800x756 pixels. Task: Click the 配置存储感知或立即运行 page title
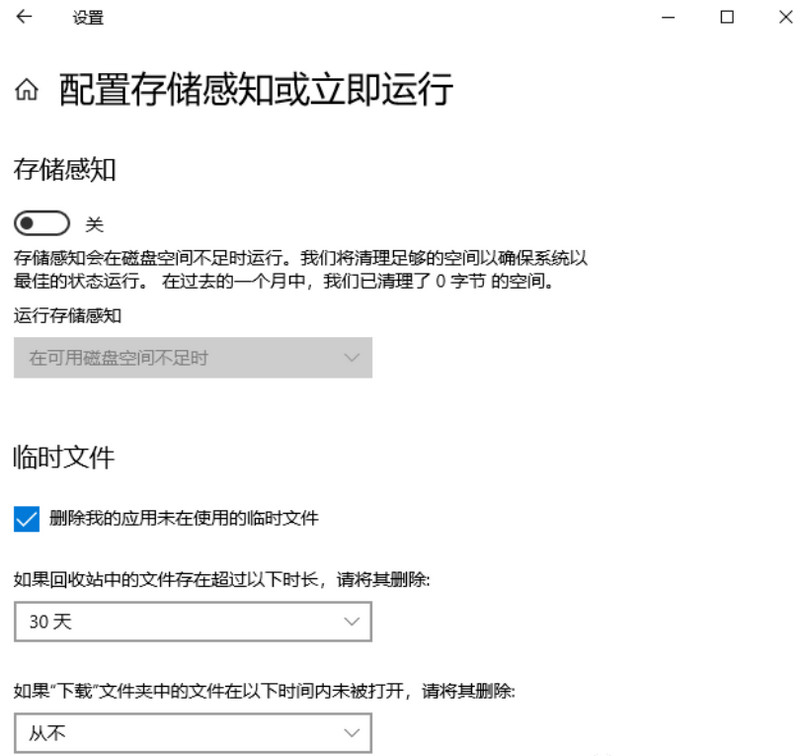pyautogui.click(x=256, y=90)
